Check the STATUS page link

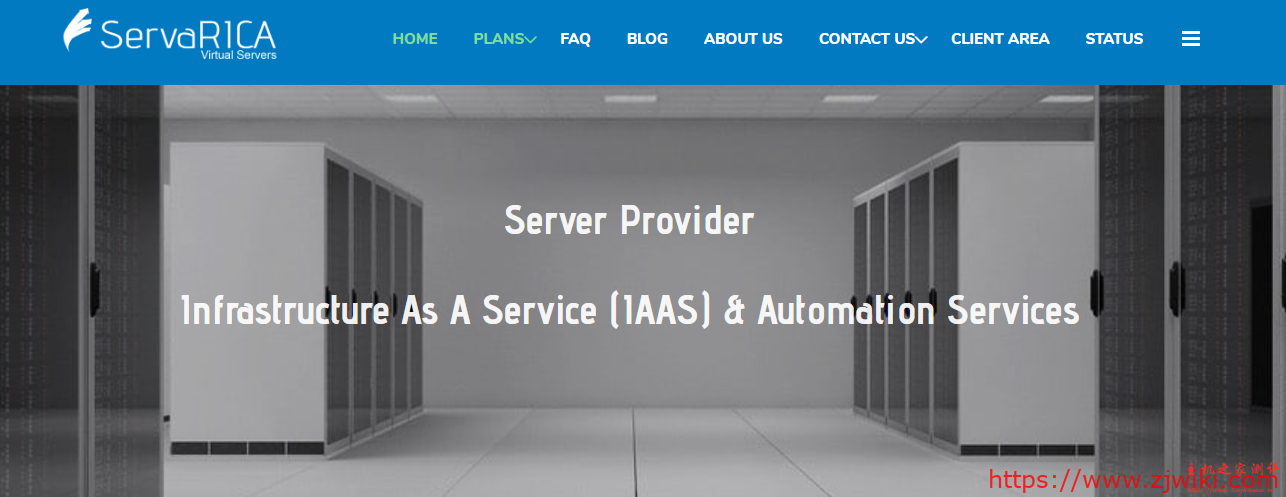point(1114,39)
